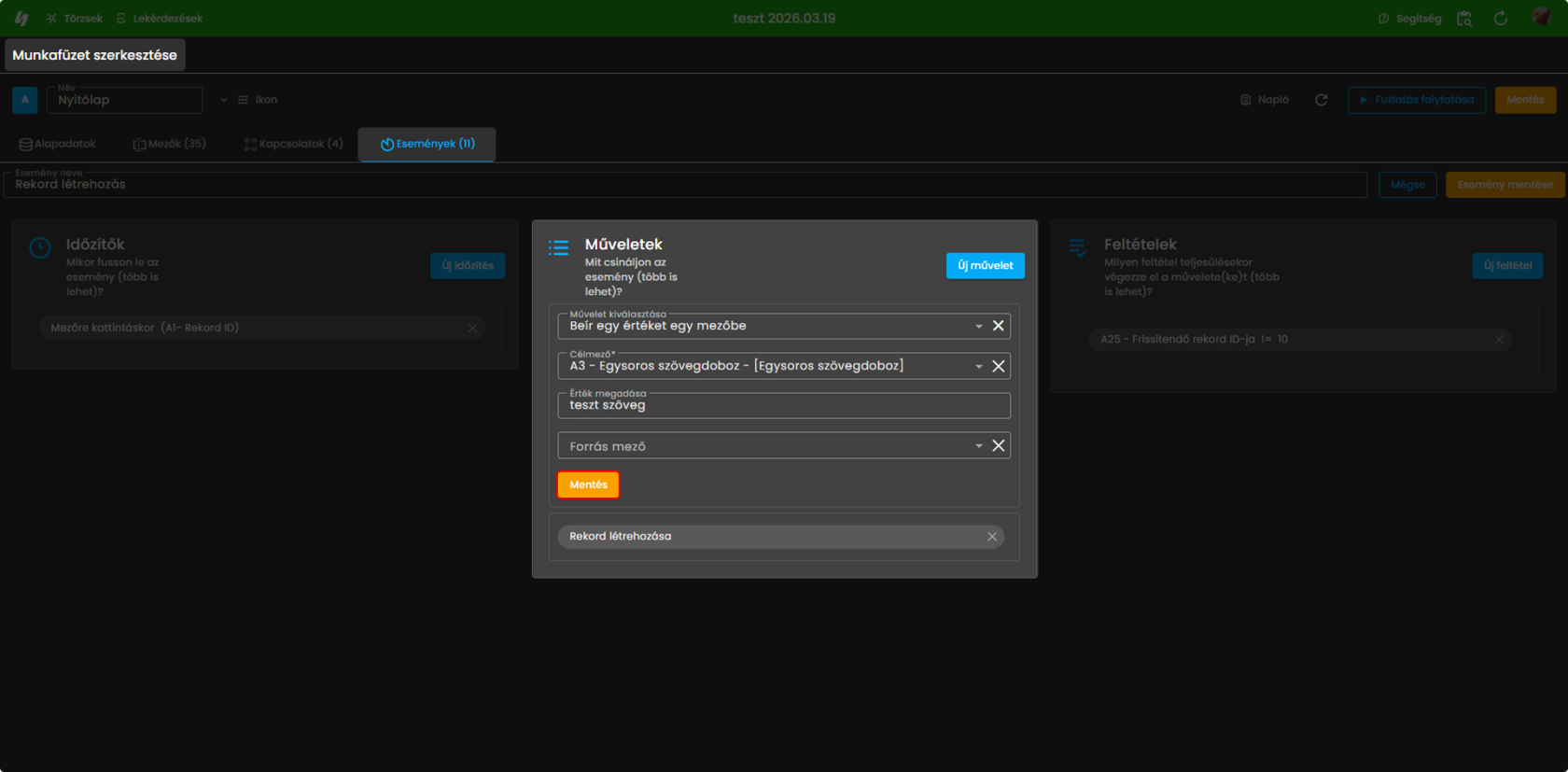Click the search clipboard icon in top bar
1568x772 pixels.
(x=1464, y=19)
